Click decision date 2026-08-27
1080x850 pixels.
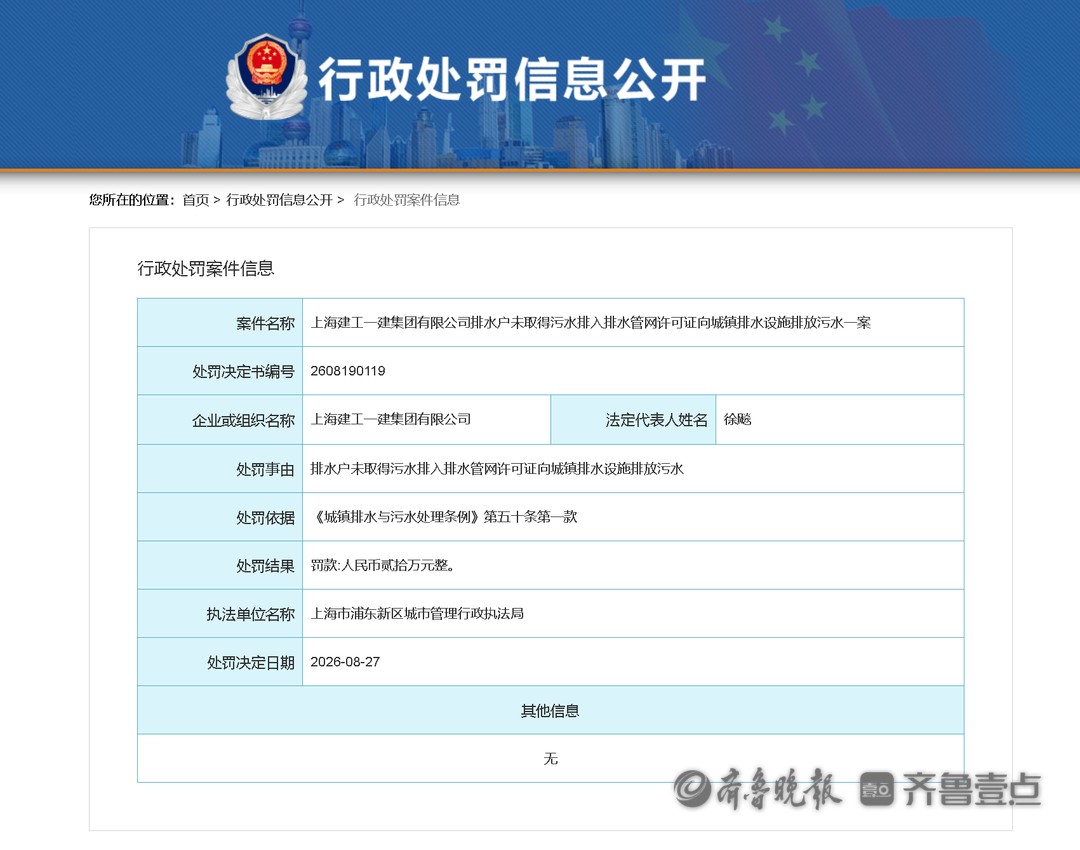pos(345,661)
